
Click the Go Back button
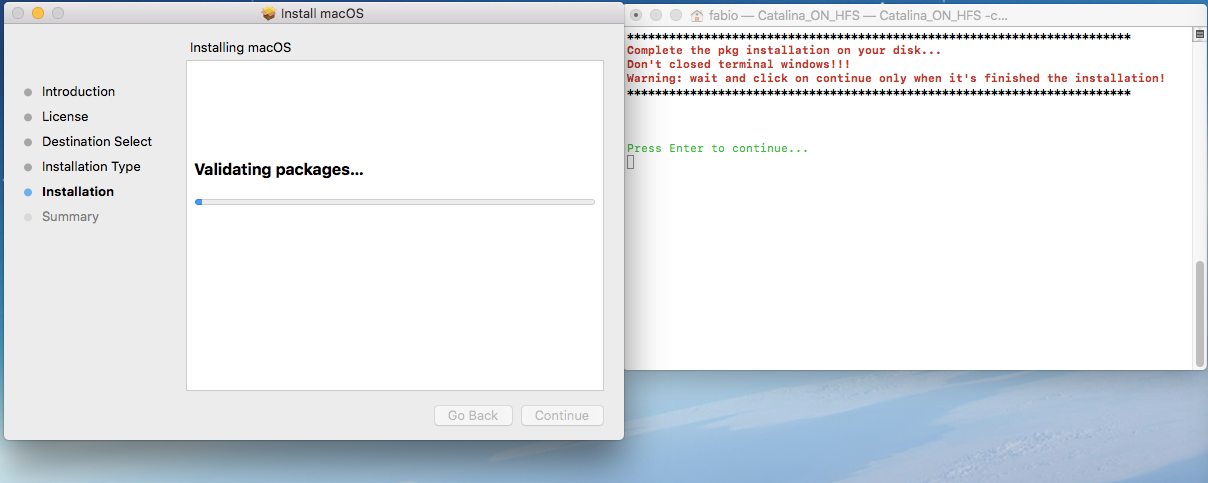[473, 415]
